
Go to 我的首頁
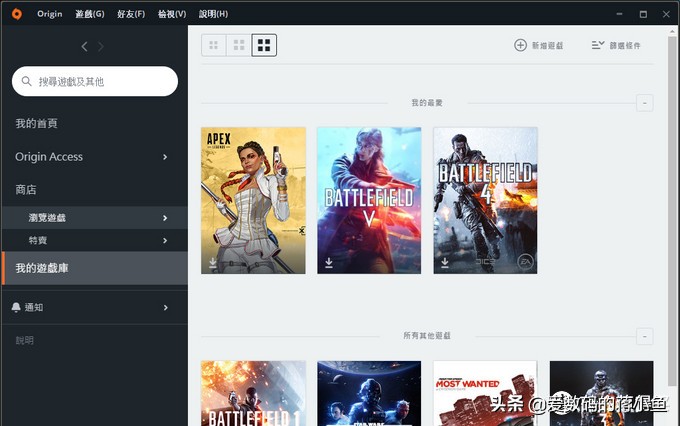pos(36,124)
